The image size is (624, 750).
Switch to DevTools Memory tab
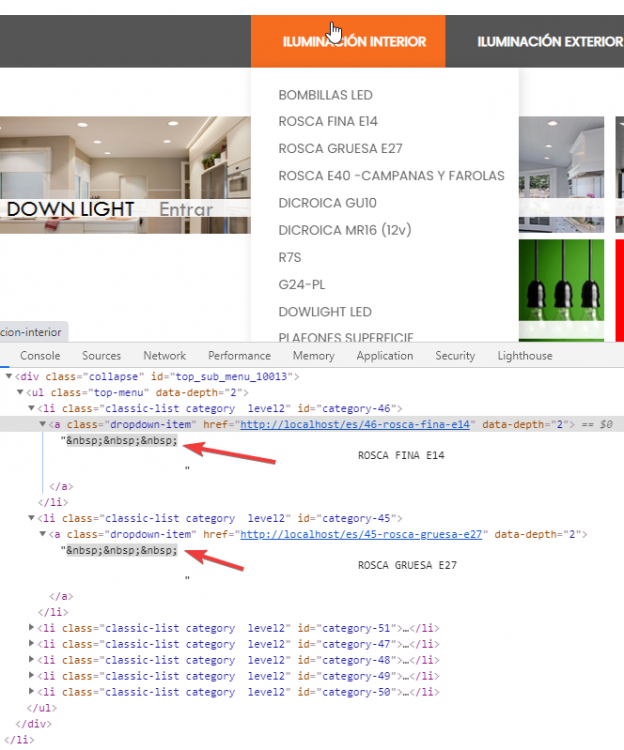click(x=314, y=356)
